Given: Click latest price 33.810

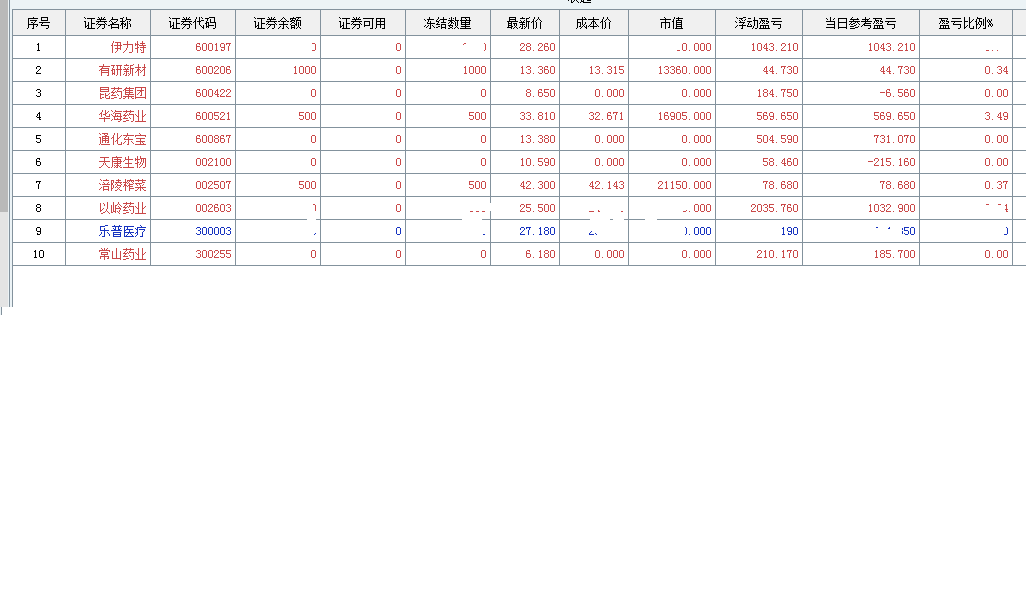Looking at the screenshot, I should (537, 117).
